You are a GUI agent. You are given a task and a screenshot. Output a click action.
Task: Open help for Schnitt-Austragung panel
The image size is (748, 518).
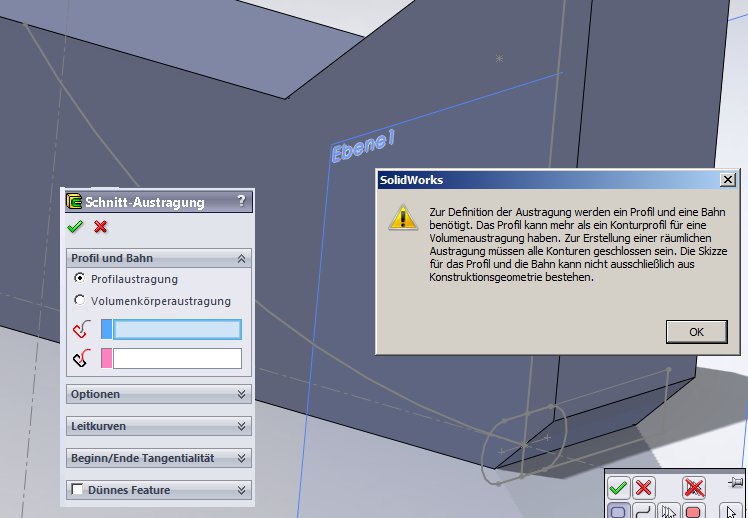(241, 201)
